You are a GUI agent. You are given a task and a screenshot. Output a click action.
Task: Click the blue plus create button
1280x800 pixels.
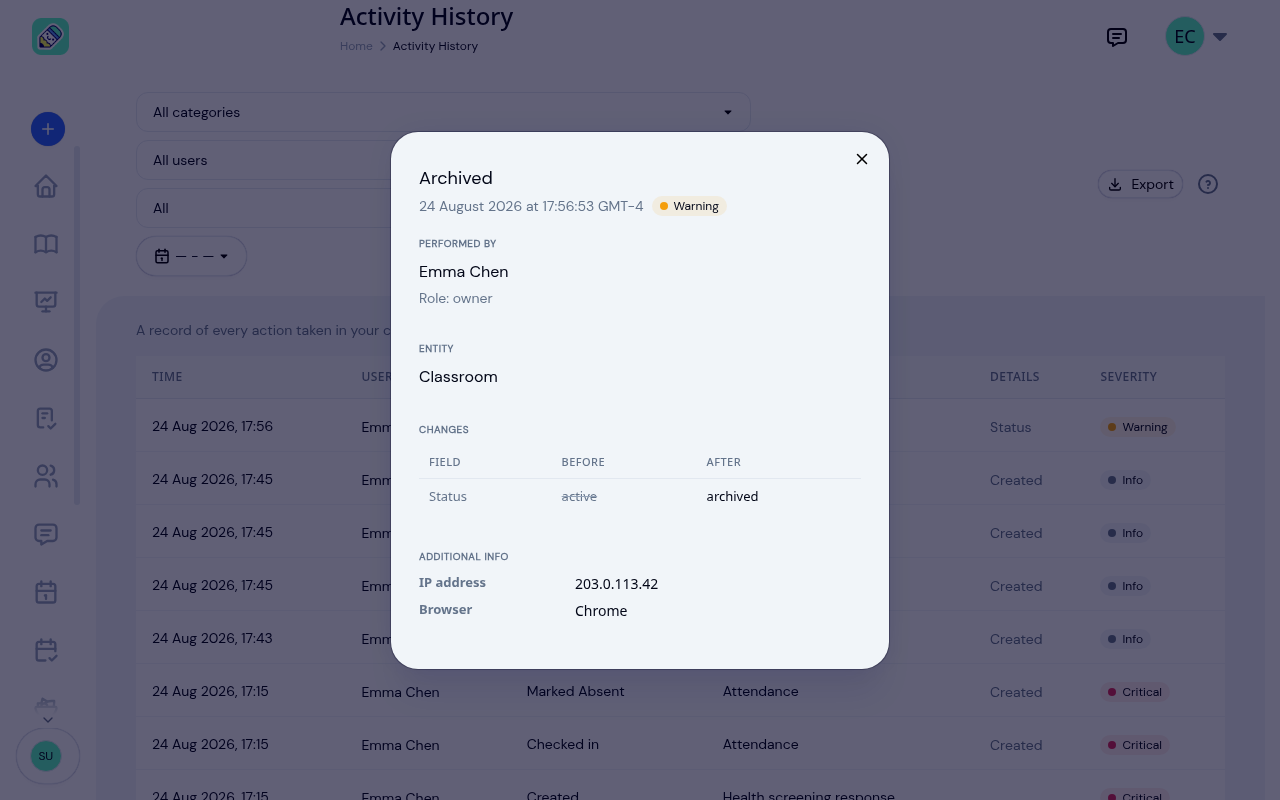[x=48, y=129]
